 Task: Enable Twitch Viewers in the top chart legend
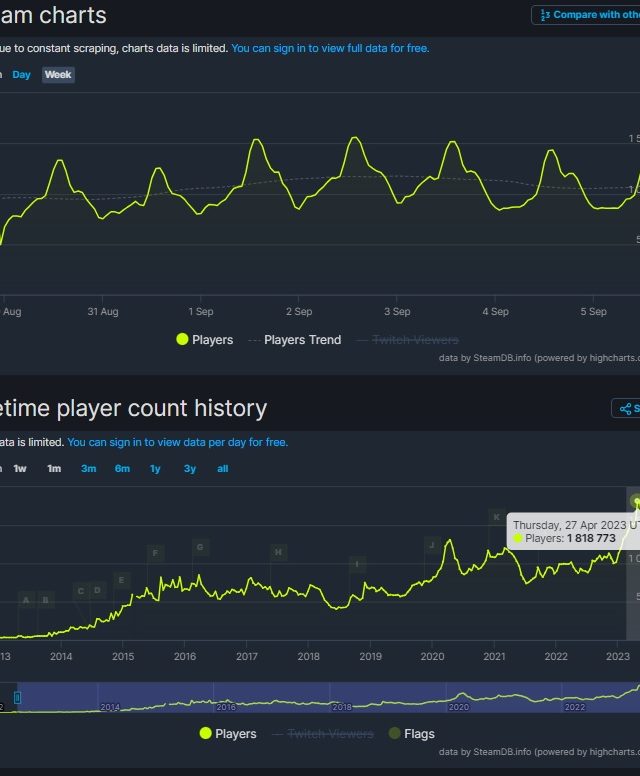coord(415,340)
